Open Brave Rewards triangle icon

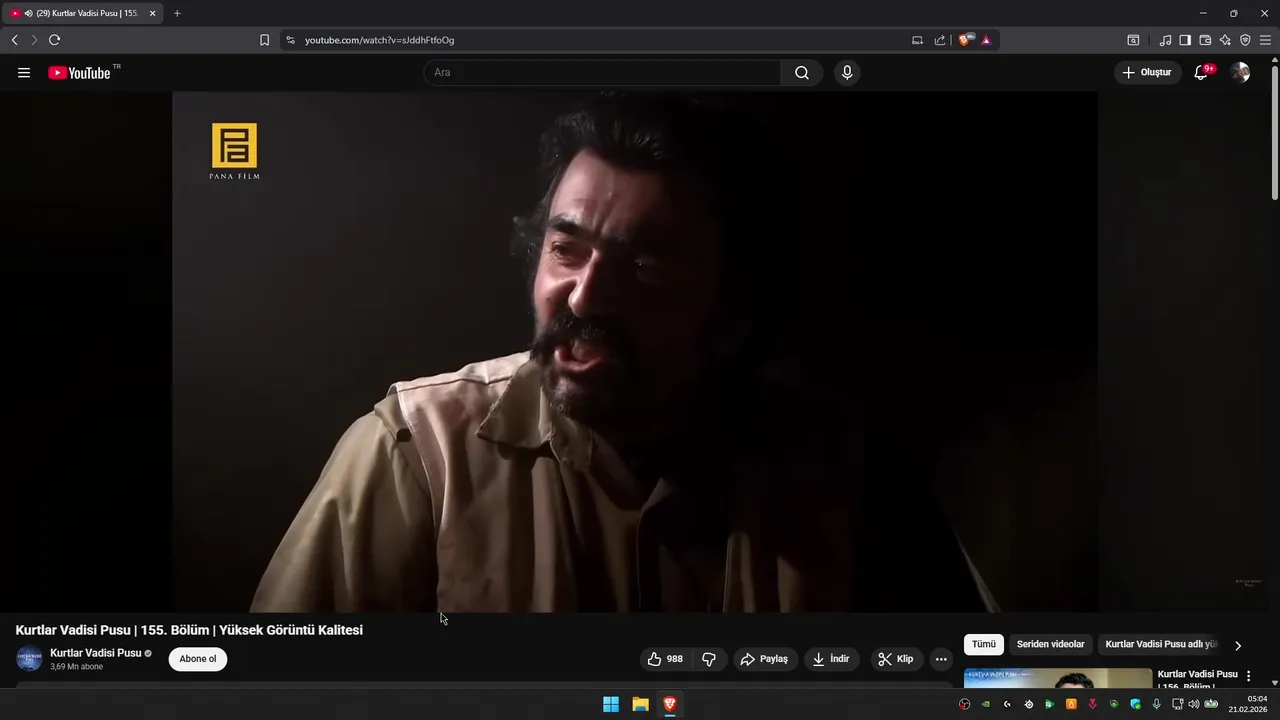986,40
